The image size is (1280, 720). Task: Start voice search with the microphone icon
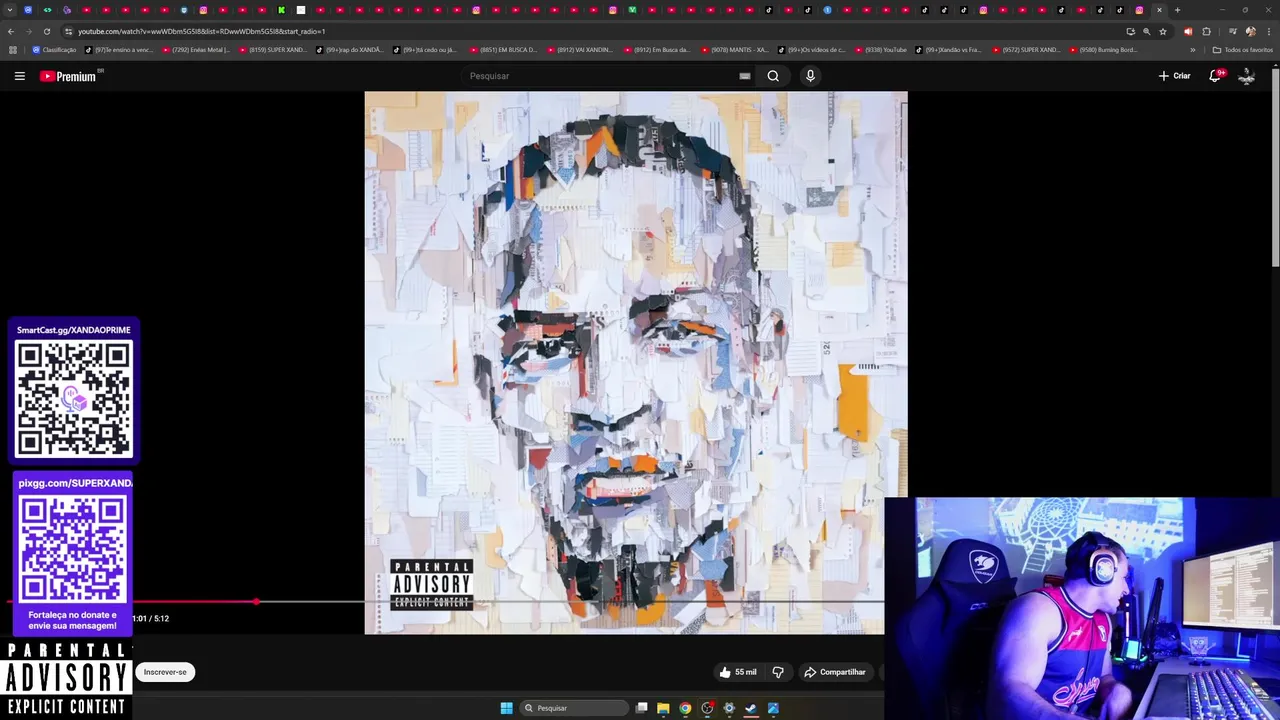click(x=810, y=76)
